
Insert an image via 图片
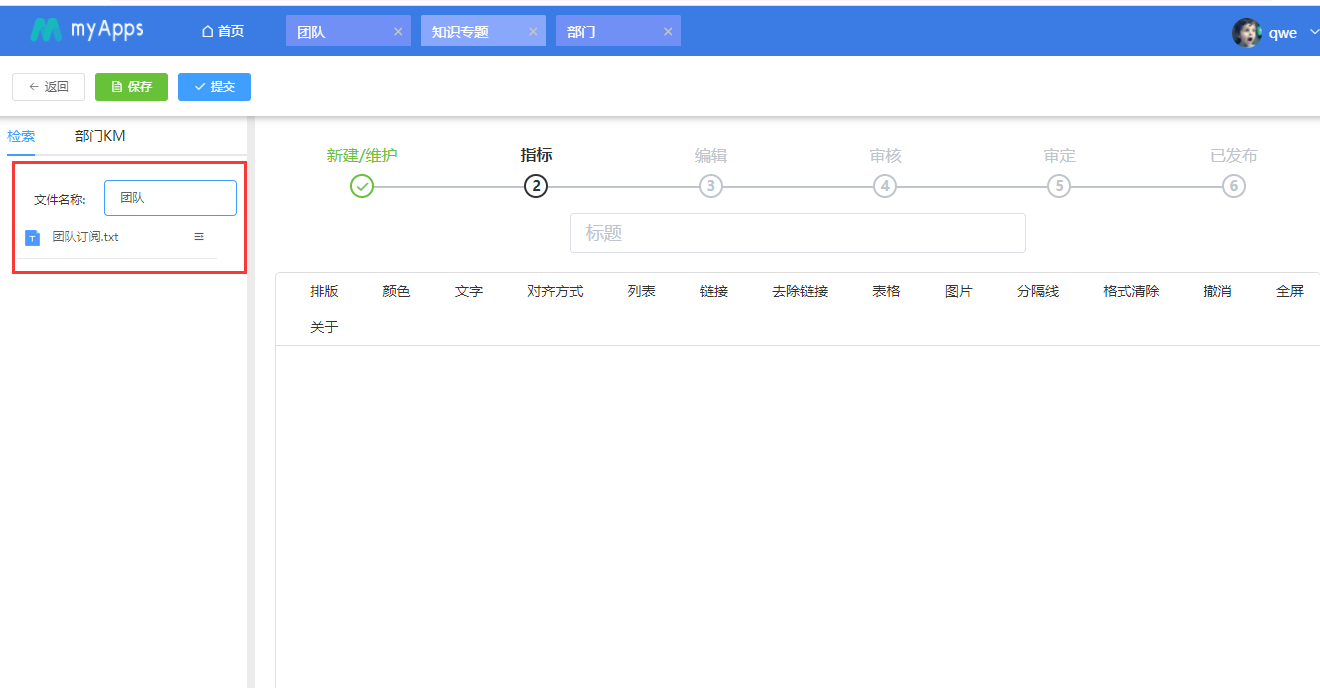tap(959, 291)
